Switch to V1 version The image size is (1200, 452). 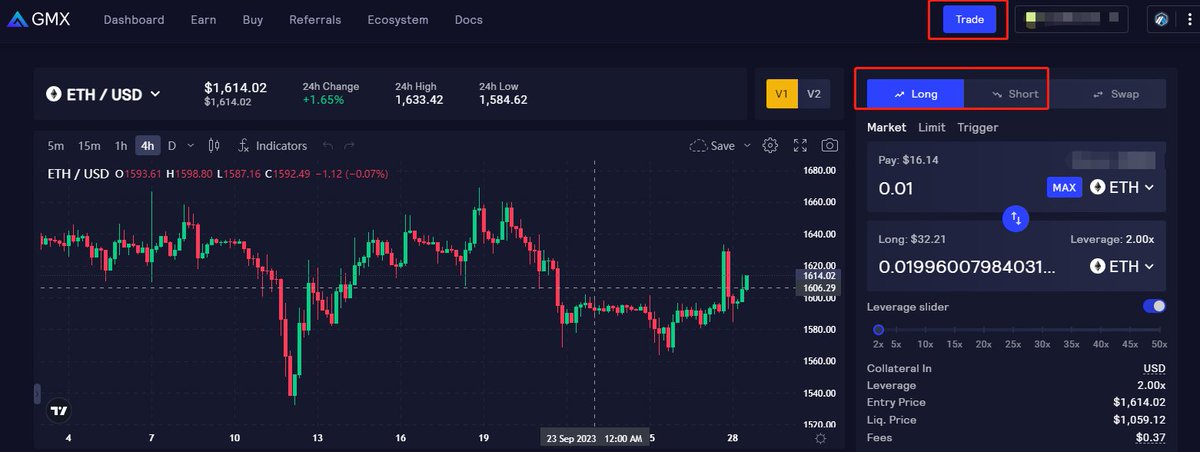782,94
